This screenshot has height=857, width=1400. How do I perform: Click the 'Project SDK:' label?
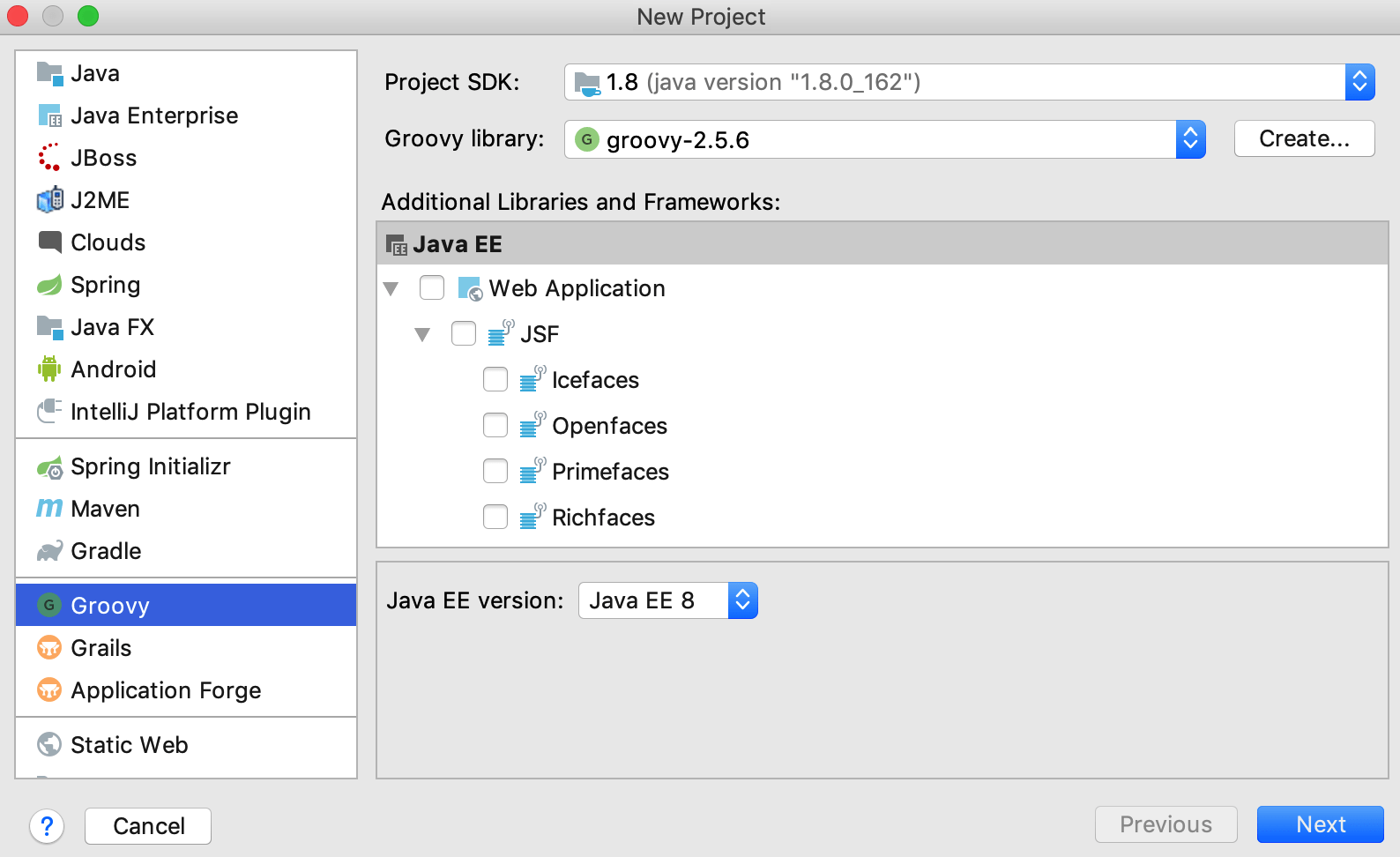click(x=452, y=82)
